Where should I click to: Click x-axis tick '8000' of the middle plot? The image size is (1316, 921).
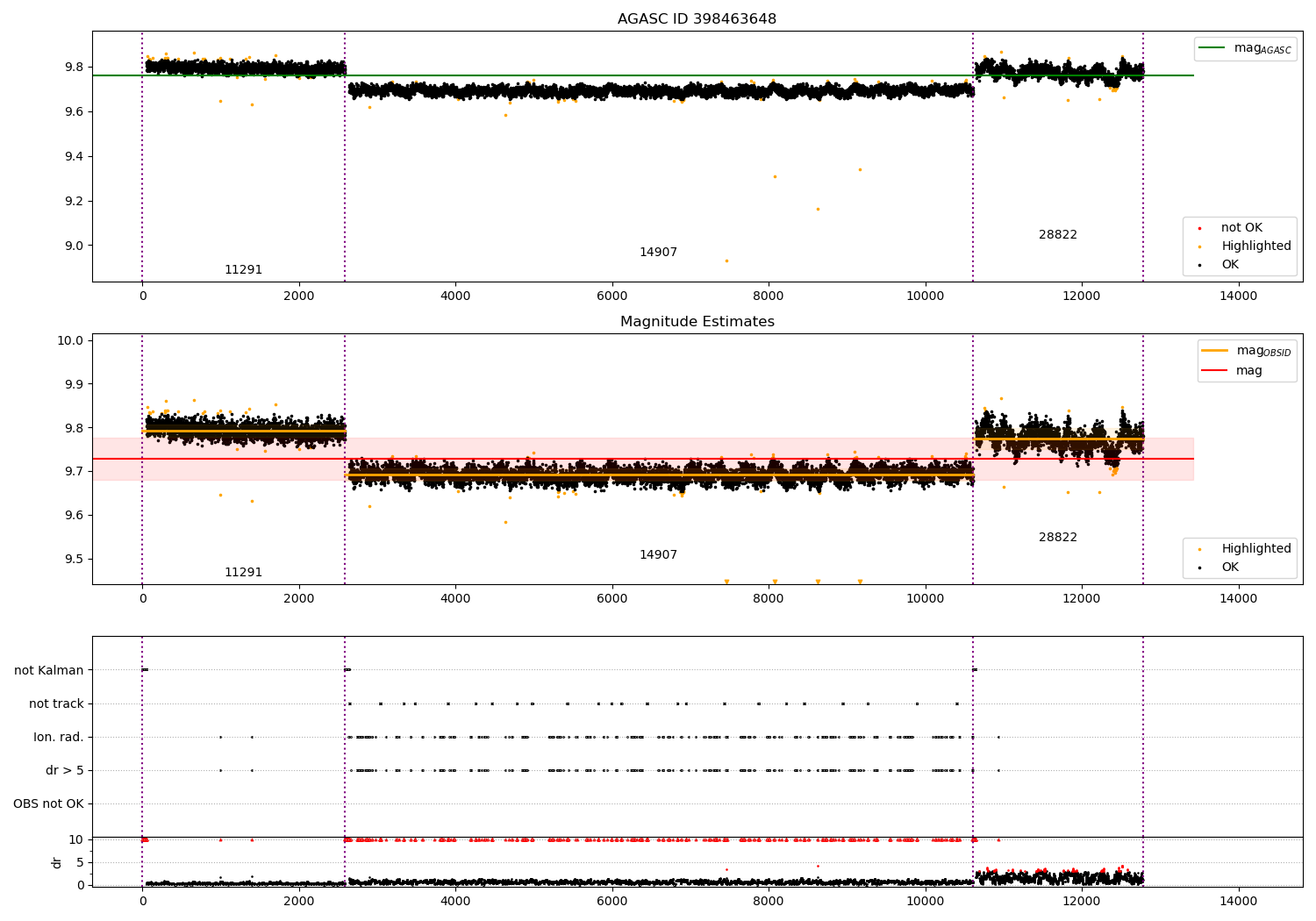(x=769, y=599)
